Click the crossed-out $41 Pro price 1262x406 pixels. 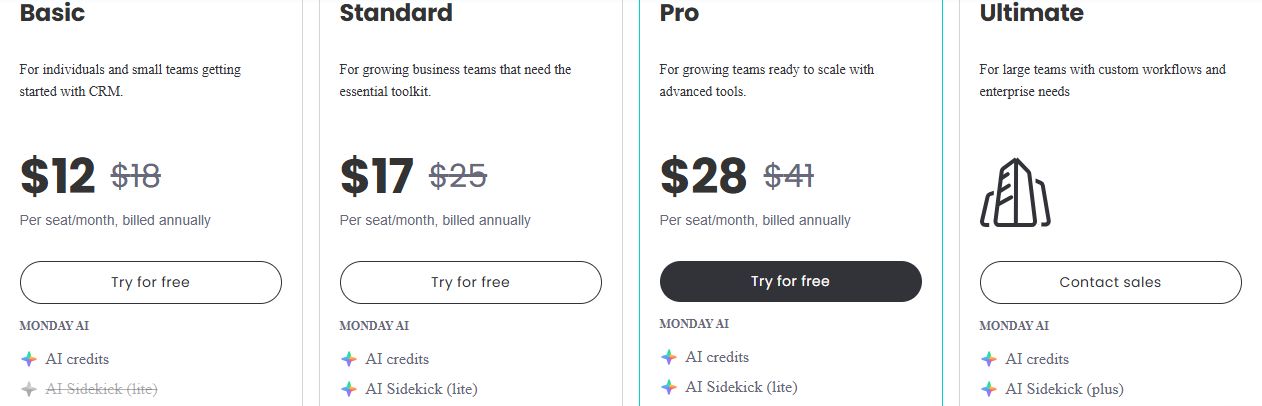(x=789, y=177)
